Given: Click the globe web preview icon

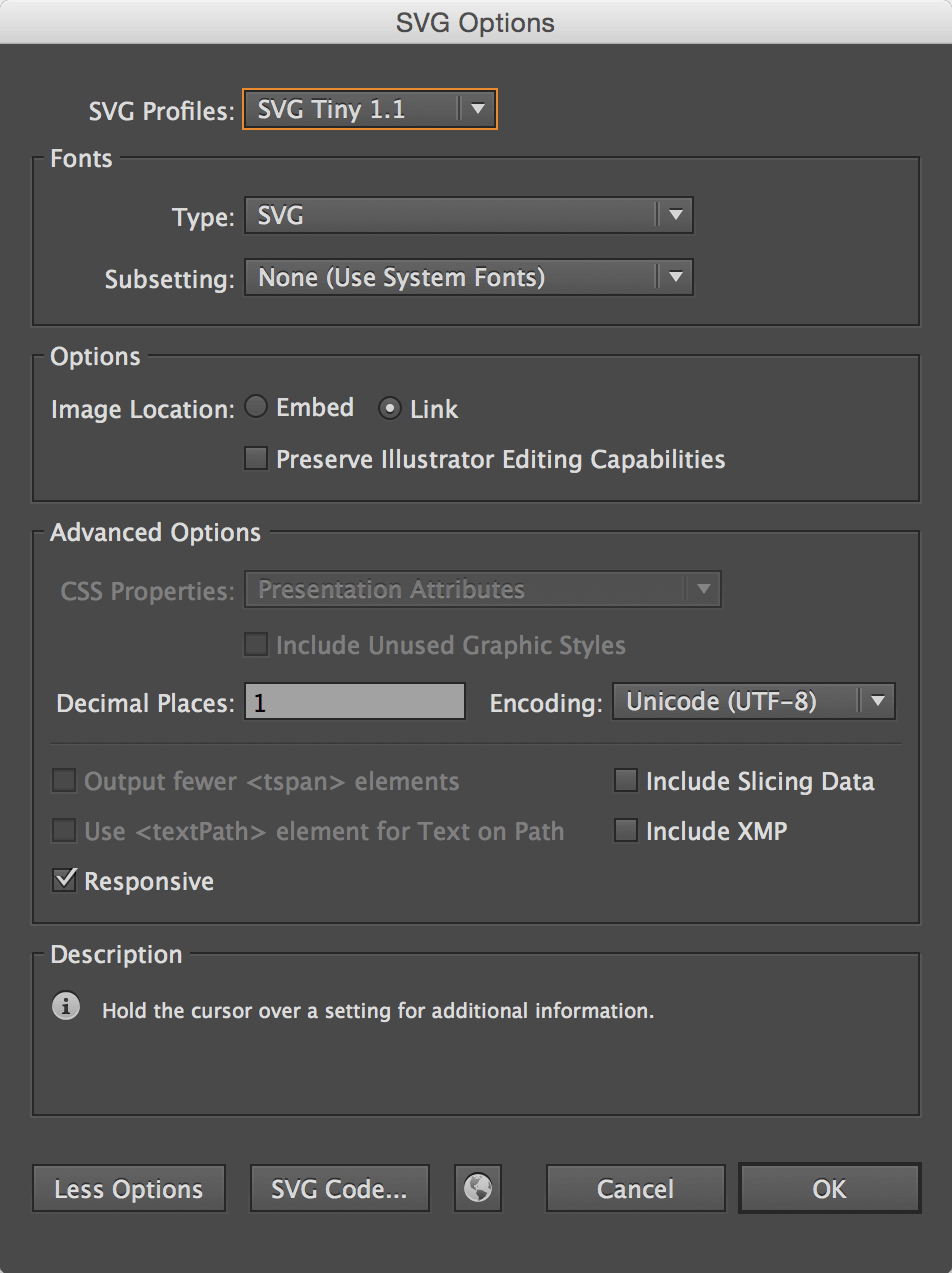Looking at the screenshot, I should pos(477,1188).
